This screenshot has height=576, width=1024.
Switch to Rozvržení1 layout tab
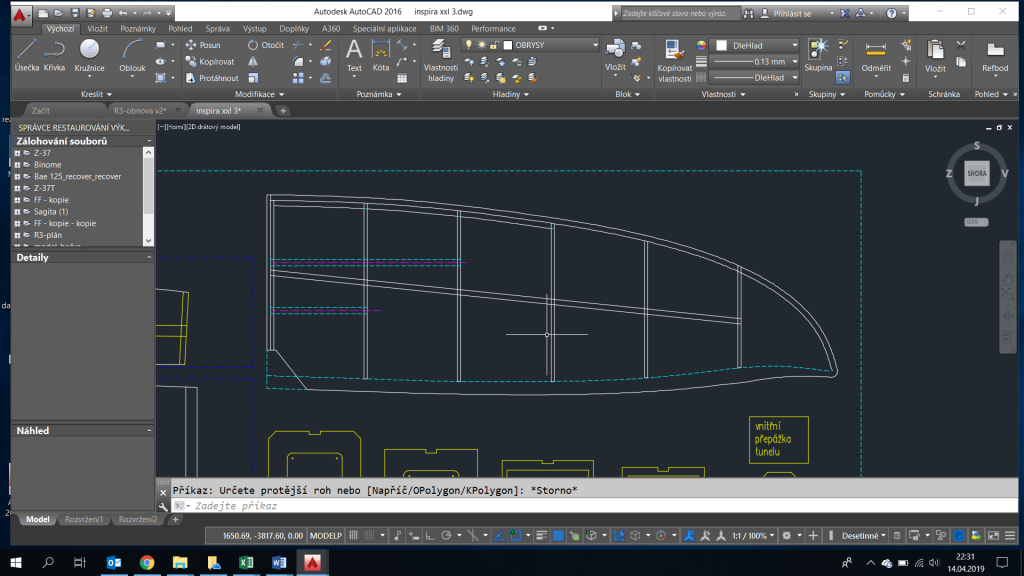(85, 520)
